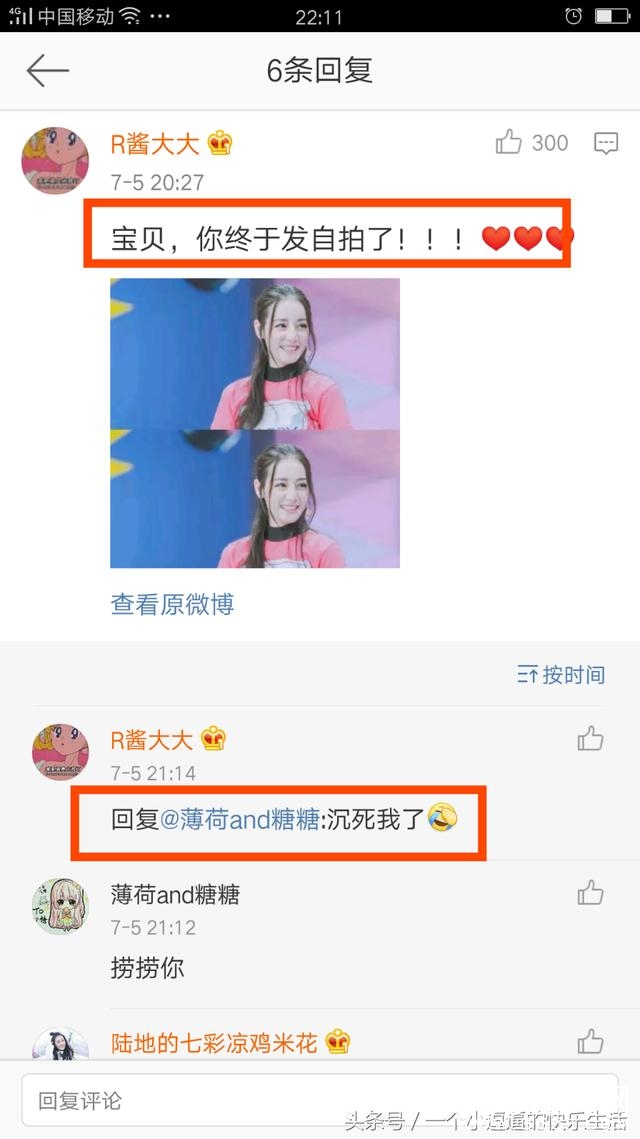The image size is (640, 1139).
Task: Like R酱大大's main comment with 300 likes
Action: (x=509, y=142)
